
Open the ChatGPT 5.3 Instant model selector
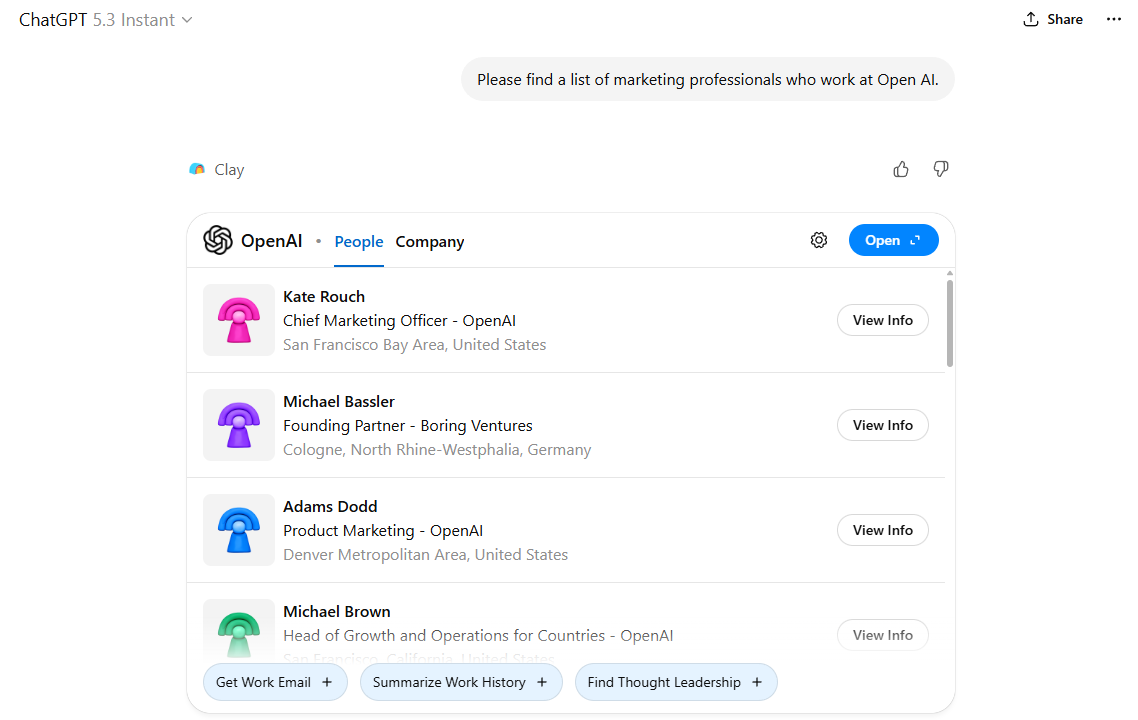coord(105,19)
